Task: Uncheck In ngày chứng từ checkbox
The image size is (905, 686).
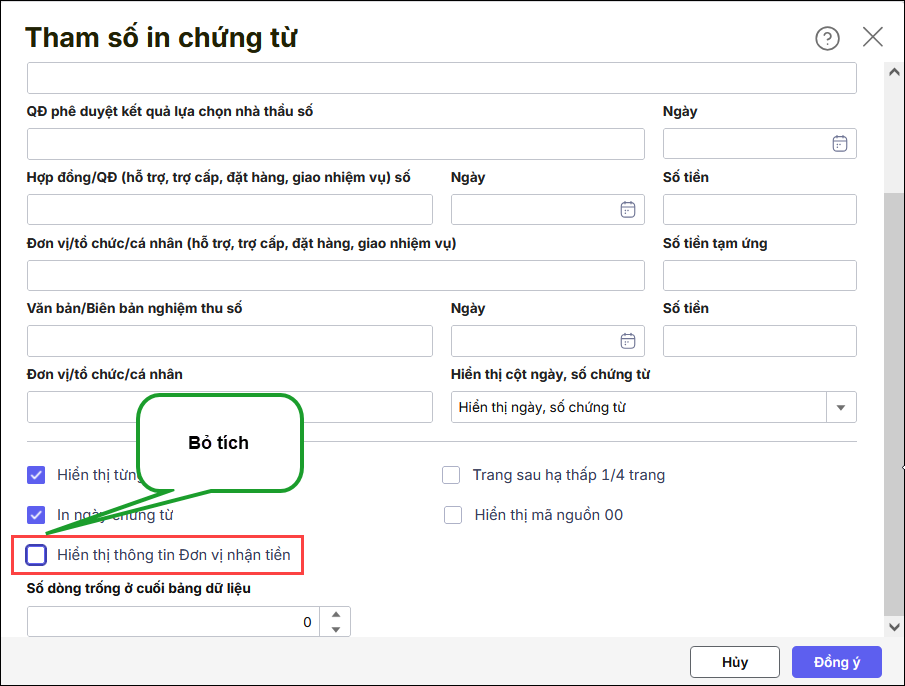Action: [36, 515]
